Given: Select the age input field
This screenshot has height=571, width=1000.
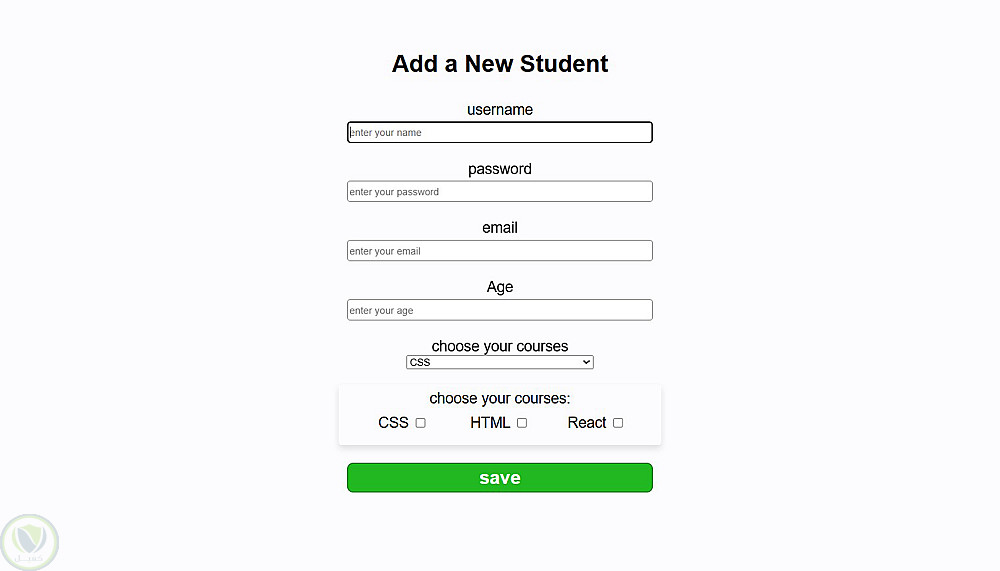Looking at the screenshot, I should pyautogui.click(x=500, y=310).
